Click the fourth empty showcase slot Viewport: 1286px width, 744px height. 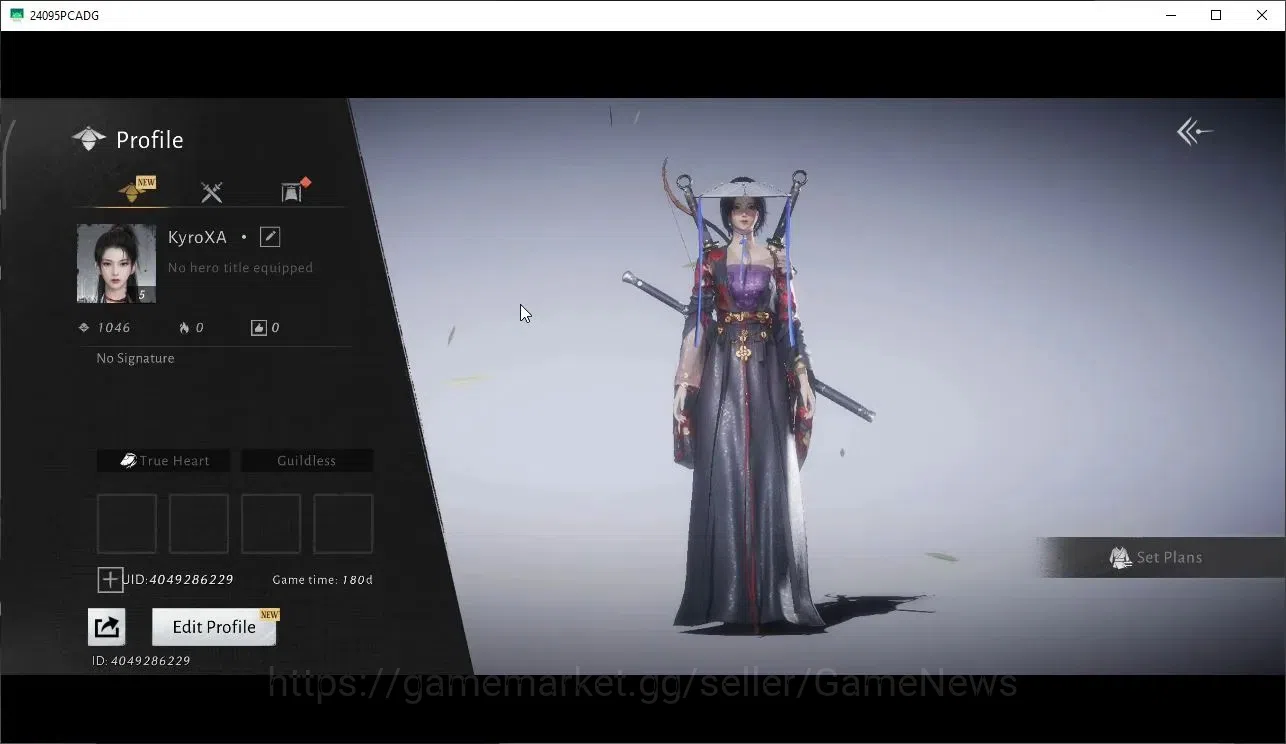343,523
